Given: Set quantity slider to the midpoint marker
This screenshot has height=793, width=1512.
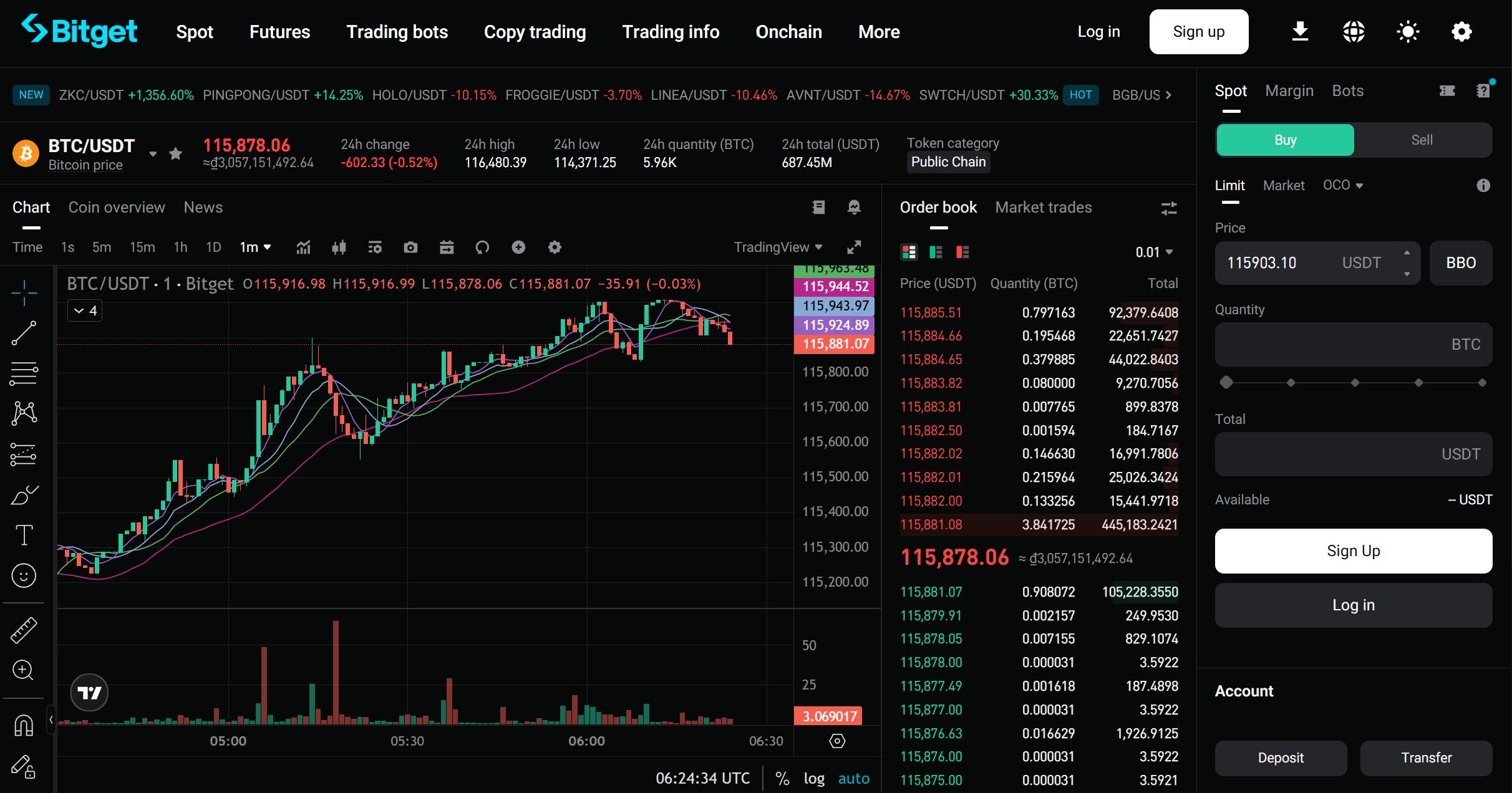Looking at the screenshot, I should click(1355, 382).
